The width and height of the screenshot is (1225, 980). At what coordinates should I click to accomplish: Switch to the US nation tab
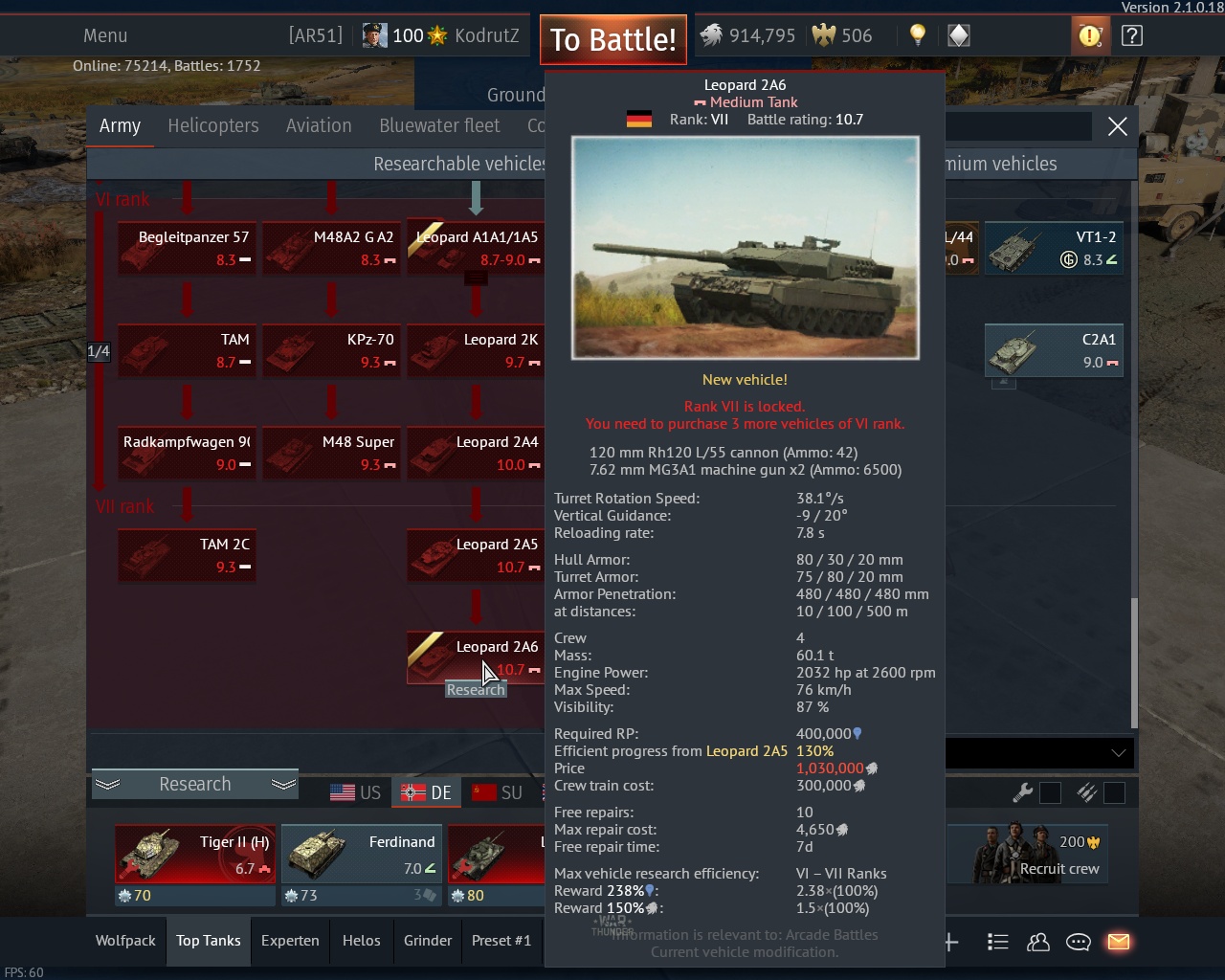[355, 792]
